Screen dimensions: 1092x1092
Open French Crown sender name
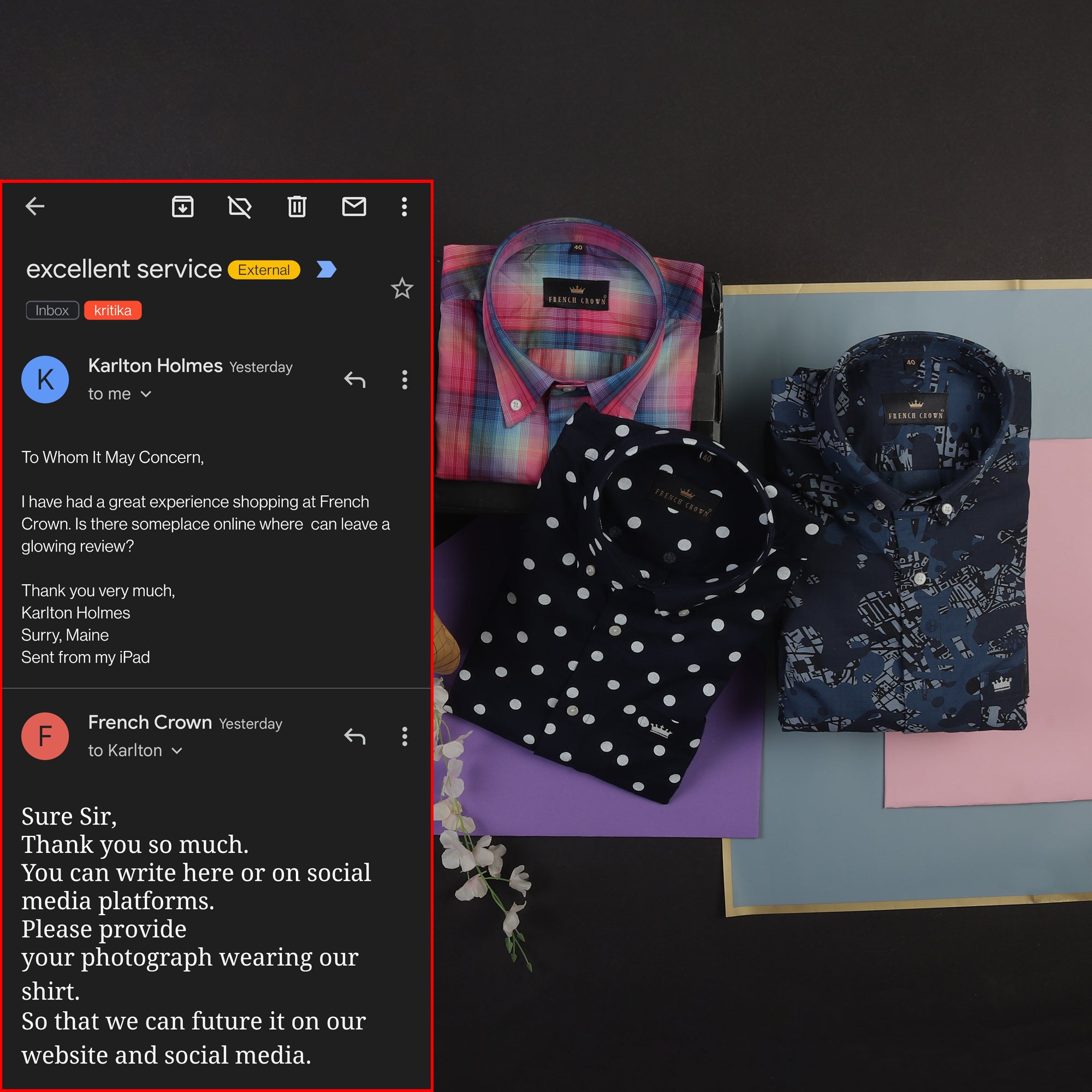coord(150,722)
